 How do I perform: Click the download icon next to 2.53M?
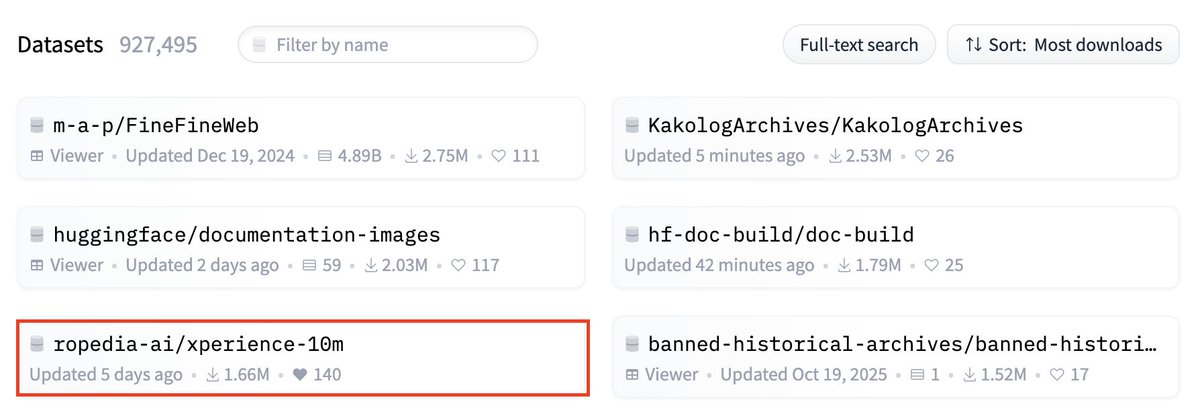[834, 156]
